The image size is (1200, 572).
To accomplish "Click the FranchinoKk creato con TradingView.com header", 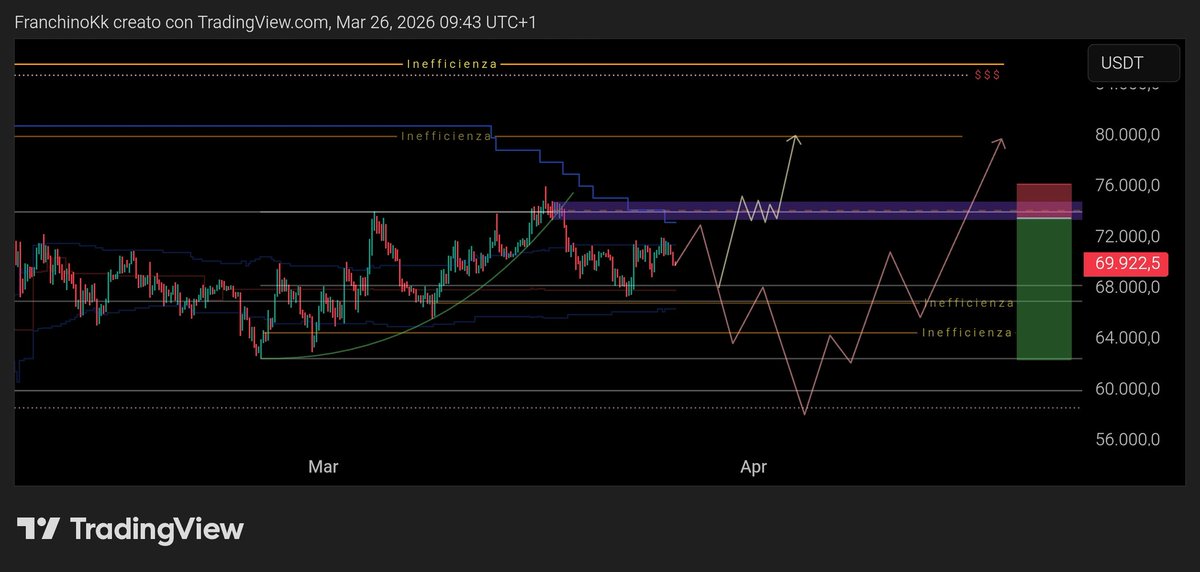I will point(275,21).
